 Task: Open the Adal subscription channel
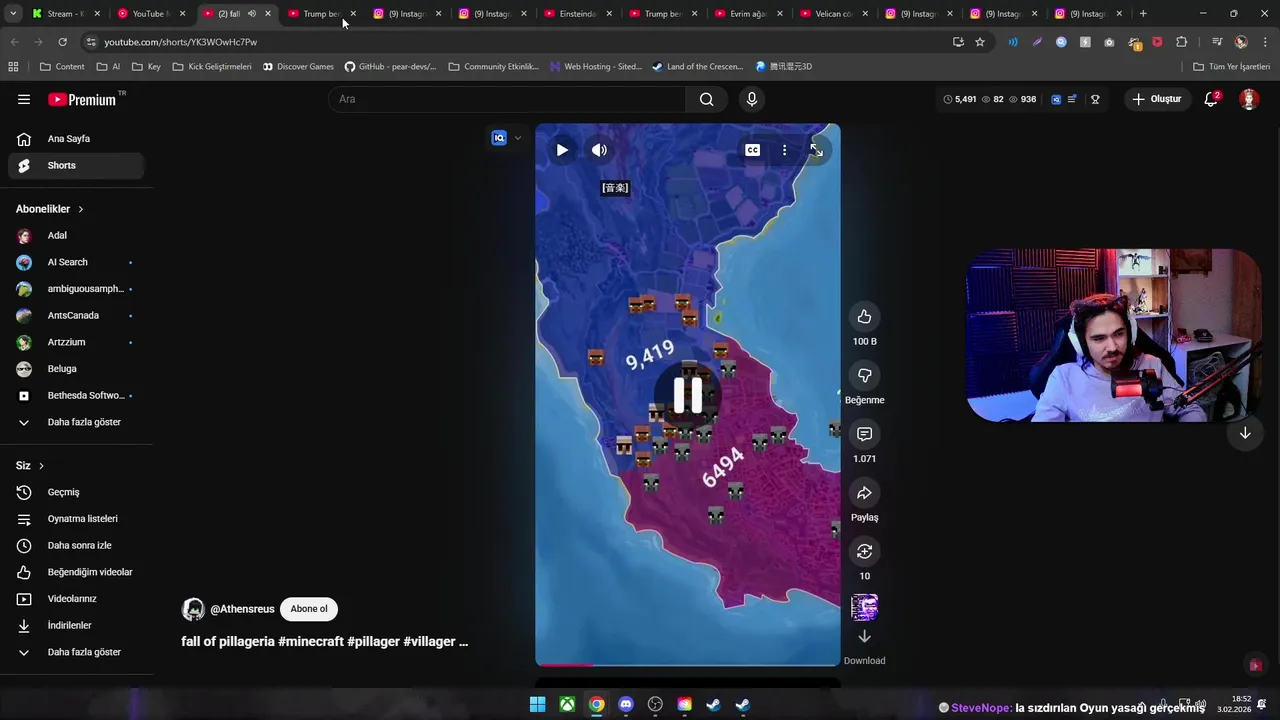76,235
